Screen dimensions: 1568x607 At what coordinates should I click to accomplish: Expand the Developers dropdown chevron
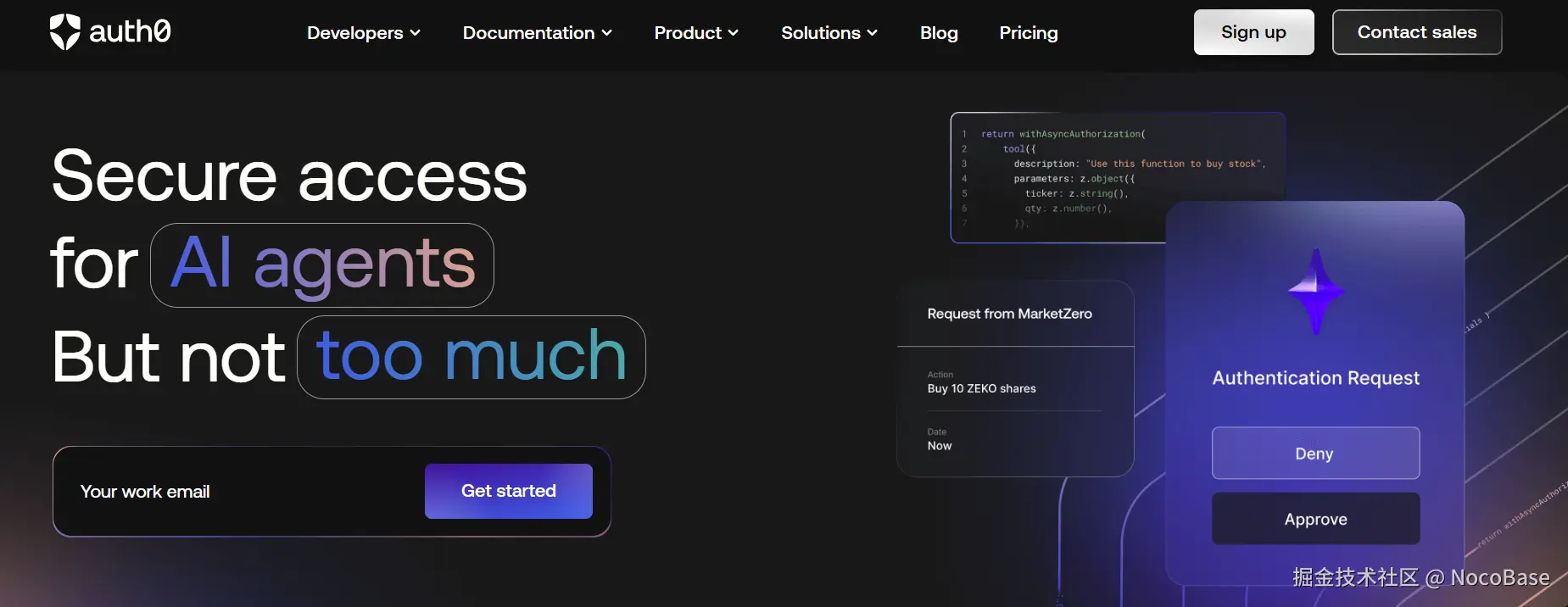point(416,33)
